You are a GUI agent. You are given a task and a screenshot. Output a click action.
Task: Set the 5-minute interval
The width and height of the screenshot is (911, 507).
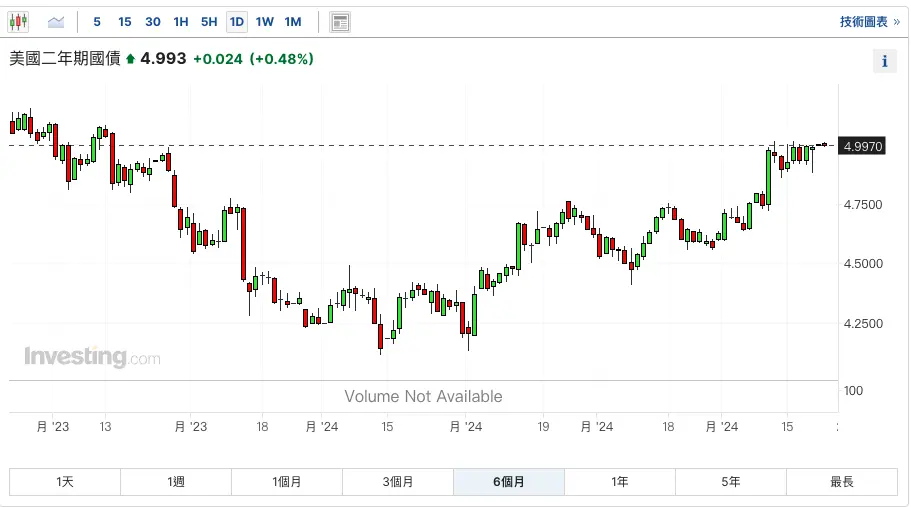click(x=96, y=22)
